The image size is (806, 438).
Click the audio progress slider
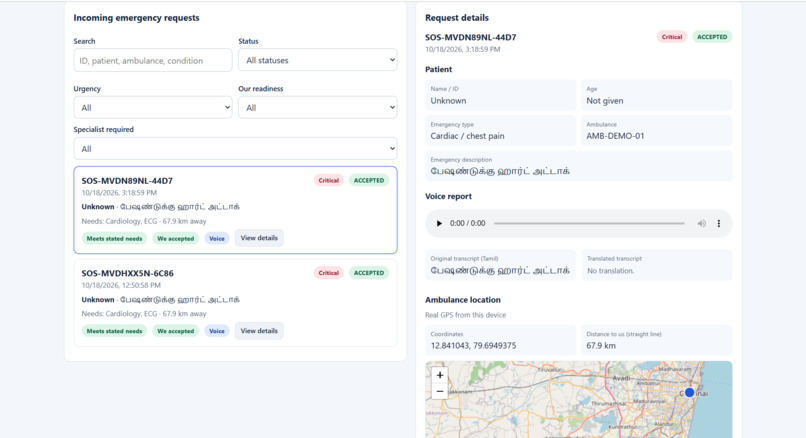coord(589,224)
